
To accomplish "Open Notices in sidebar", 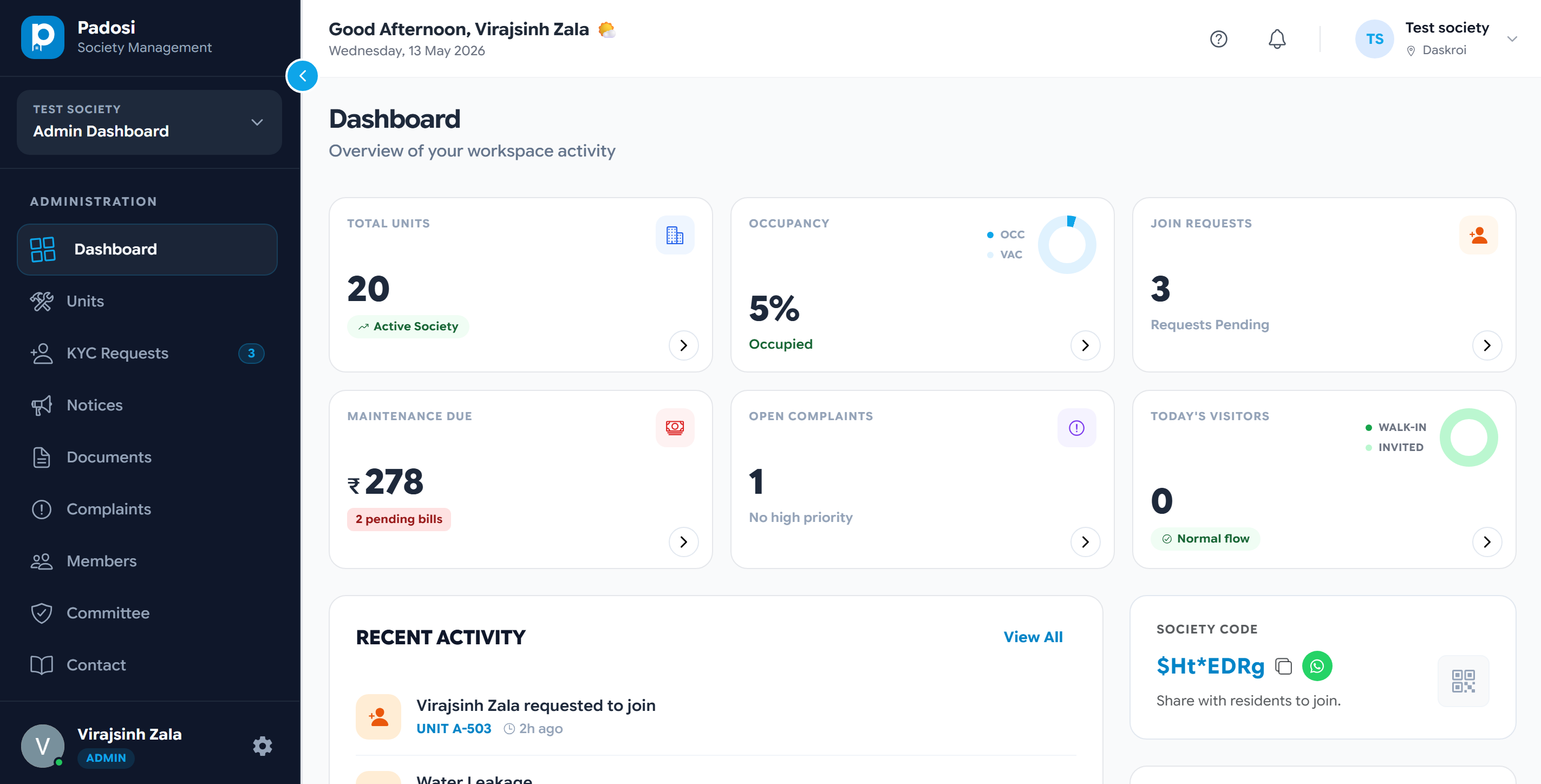I will (147, 406).
